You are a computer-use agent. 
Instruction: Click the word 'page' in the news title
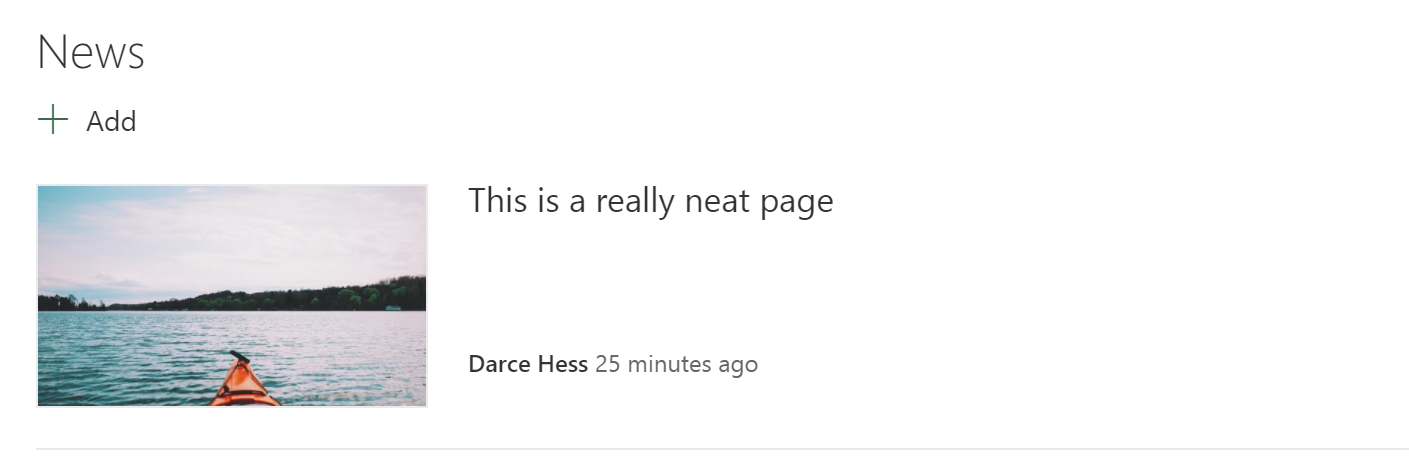pos(797,205)
